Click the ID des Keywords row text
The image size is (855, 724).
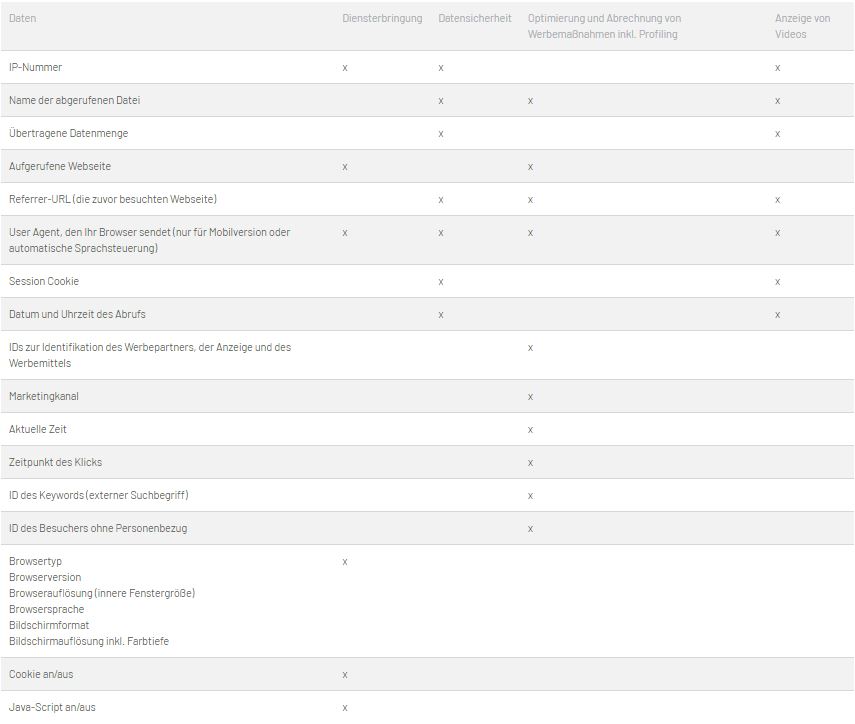99,495
